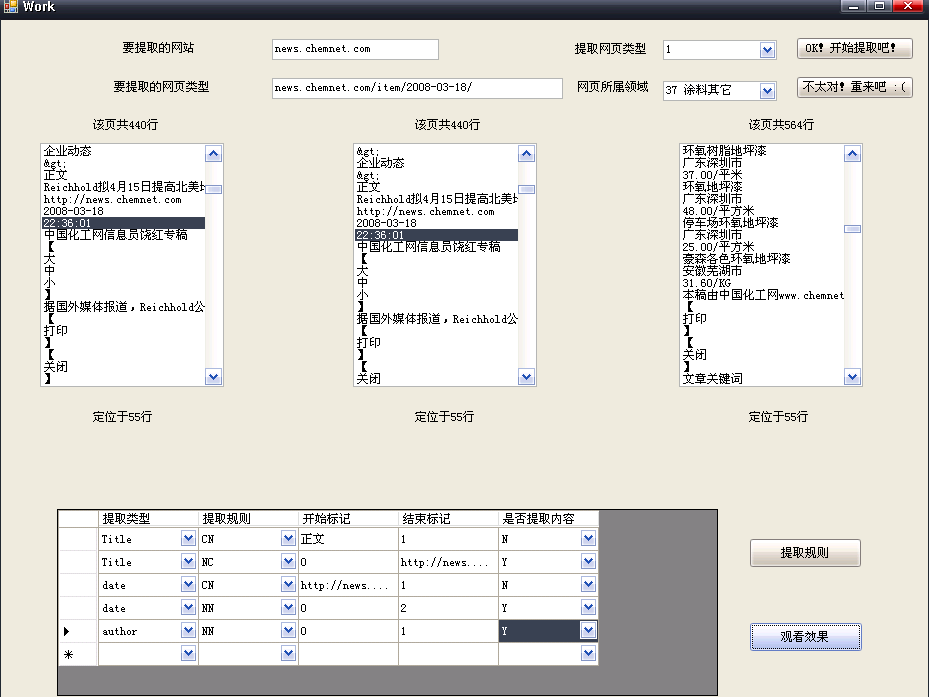Expand the 网页所属领域 combo box
Viewport: 929px width, 697px height.
[767, 91]
